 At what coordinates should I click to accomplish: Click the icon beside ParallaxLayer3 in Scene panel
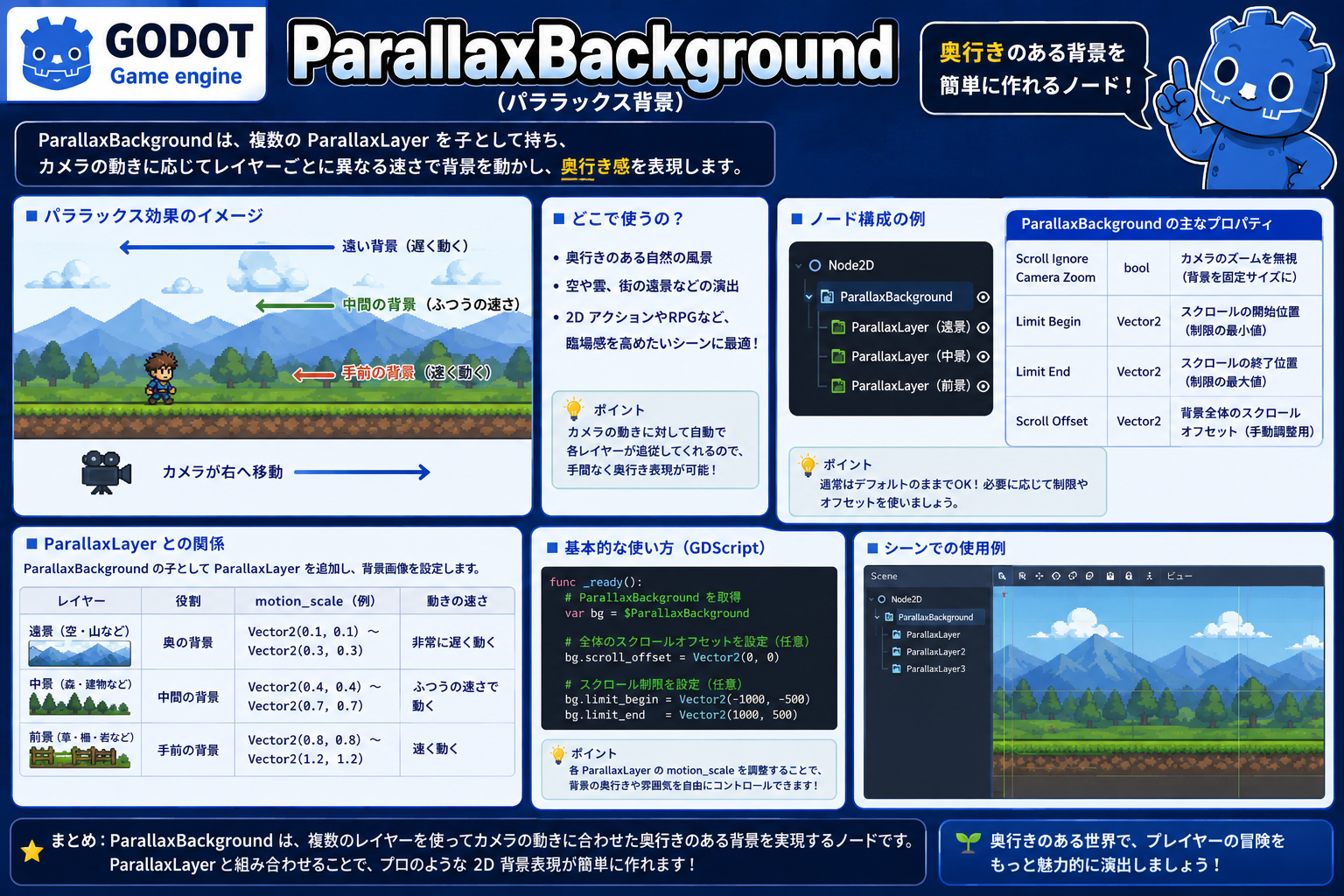point(896,669)
